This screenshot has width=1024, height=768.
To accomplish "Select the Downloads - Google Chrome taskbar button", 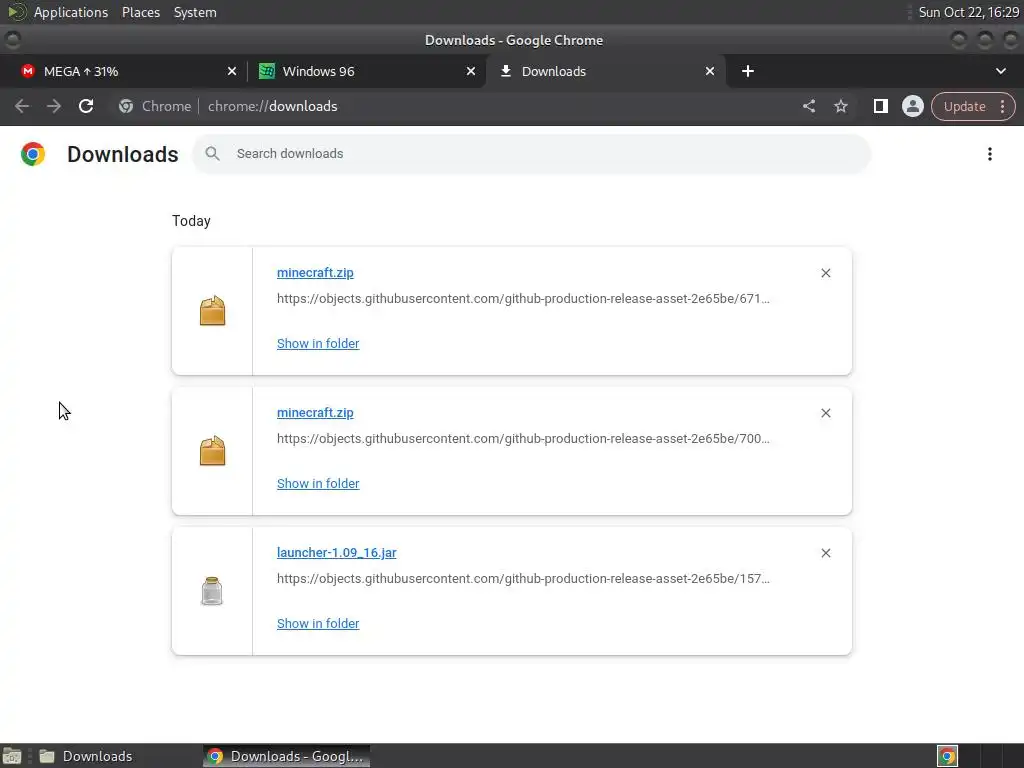I will [x=286, y=756].
